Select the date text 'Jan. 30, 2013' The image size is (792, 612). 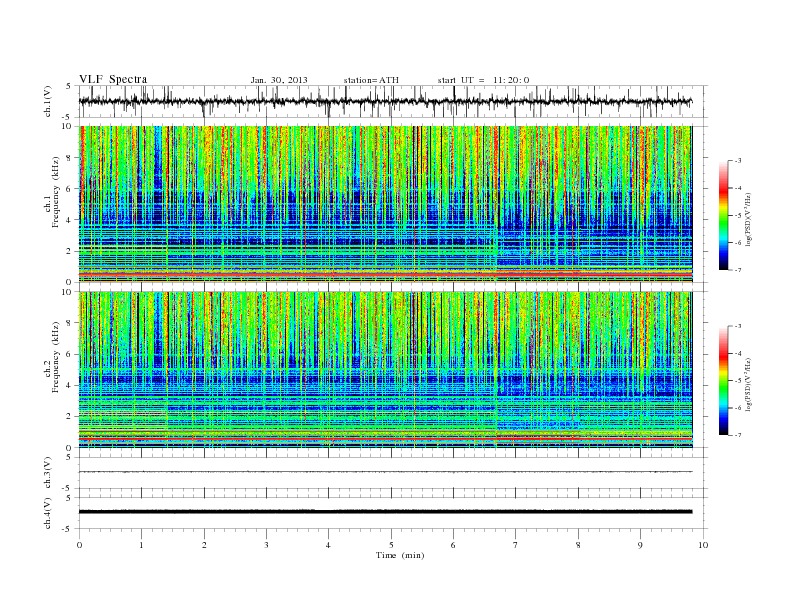tap(279, 80)
